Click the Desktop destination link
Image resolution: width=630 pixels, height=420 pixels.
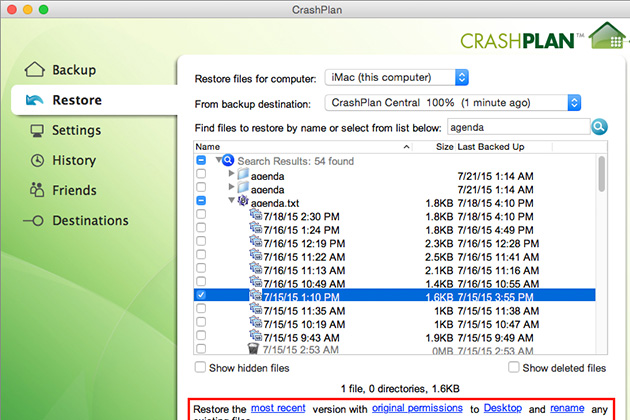(503, 408)
